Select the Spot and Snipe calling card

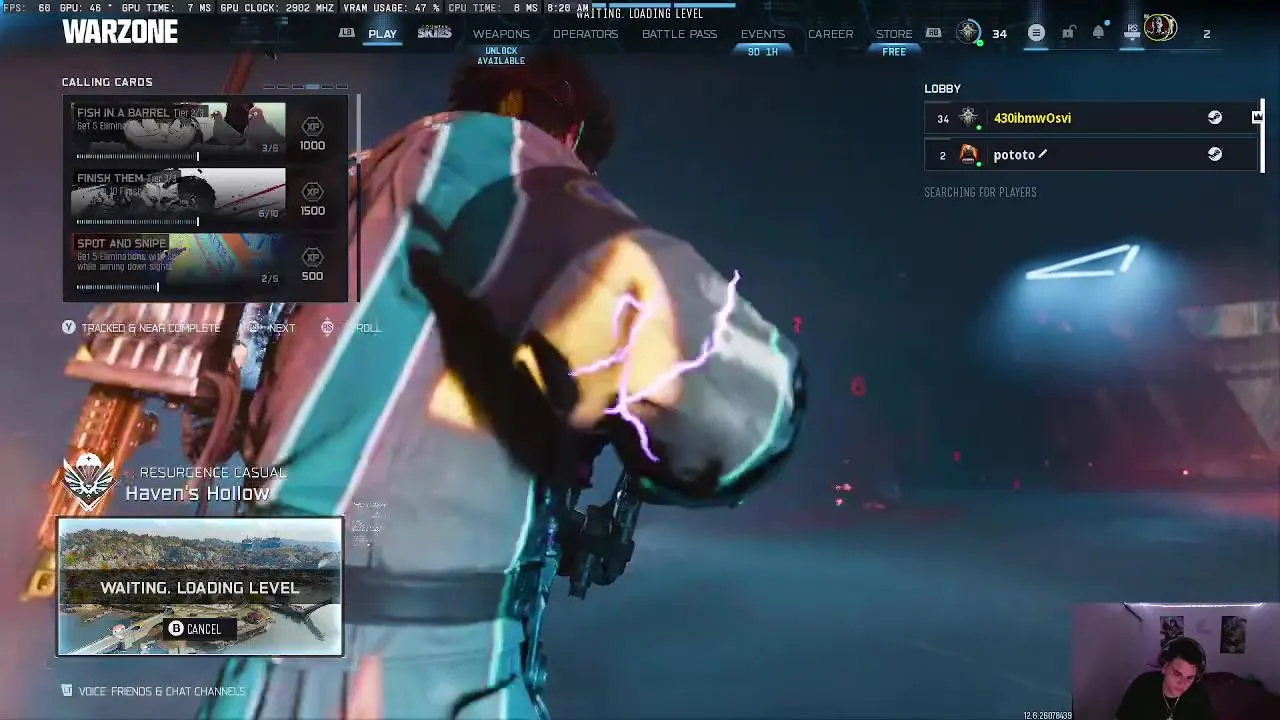coord(178,259)
